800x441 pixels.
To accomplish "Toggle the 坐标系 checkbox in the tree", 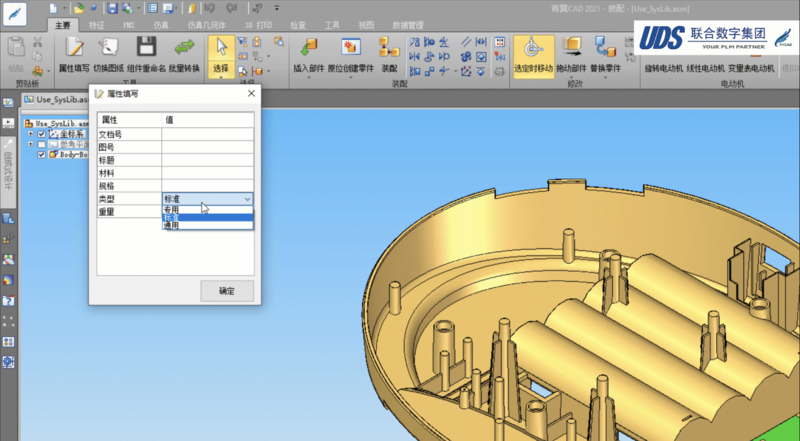I will coord(42,134).
